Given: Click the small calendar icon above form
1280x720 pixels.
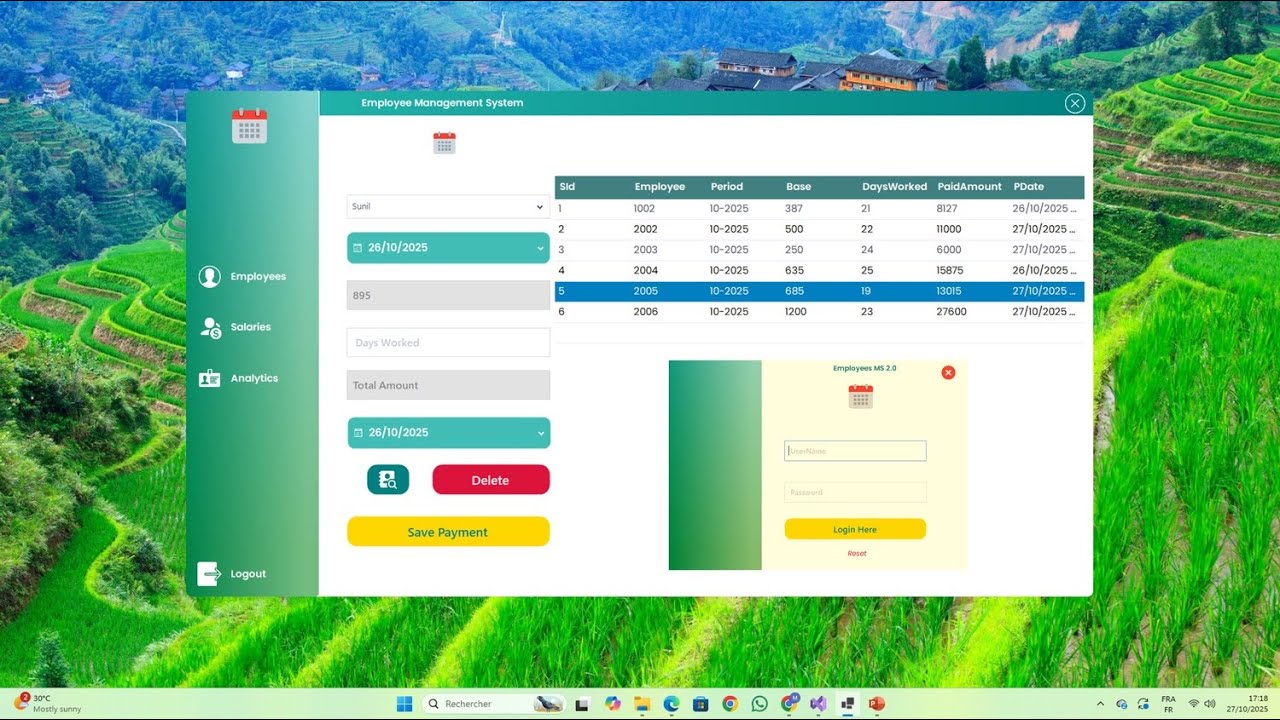Looking at the screenshot, I should coord(444,143).
